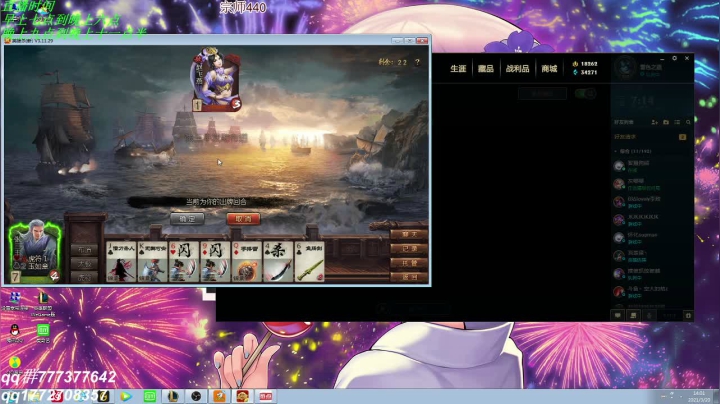This screenshot has height=404, width=720.
Task: Toggle the green switch in the League client
Action: 586,94
